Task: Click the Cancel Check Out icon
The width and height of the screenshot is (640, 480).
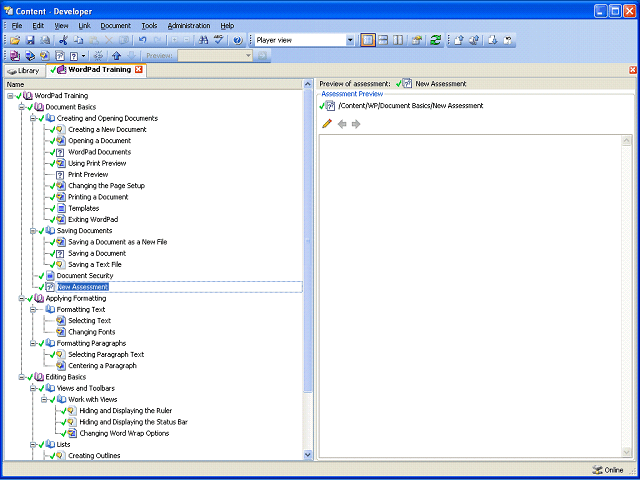Action: pos(508,40)
